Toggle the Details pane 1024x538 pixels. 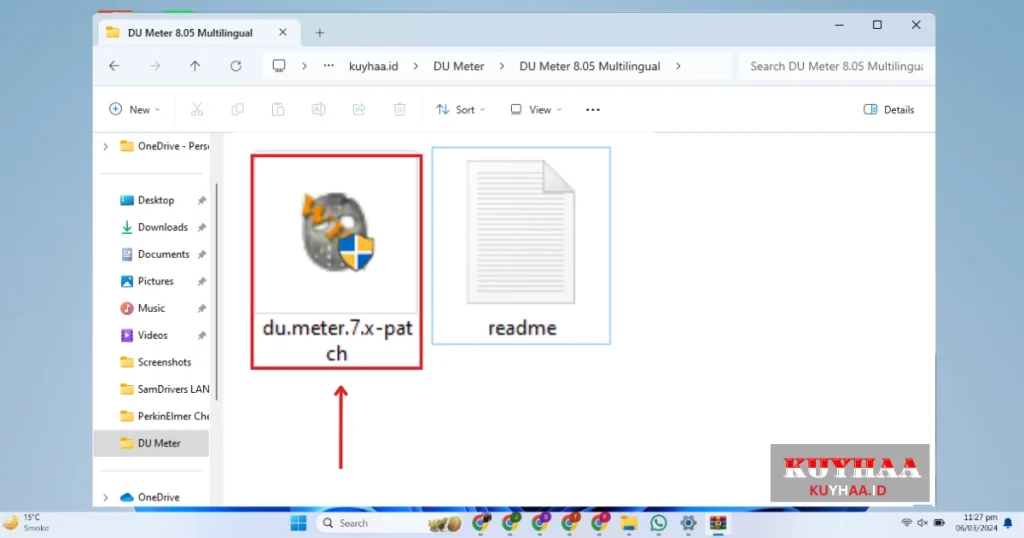pos(888,110)
